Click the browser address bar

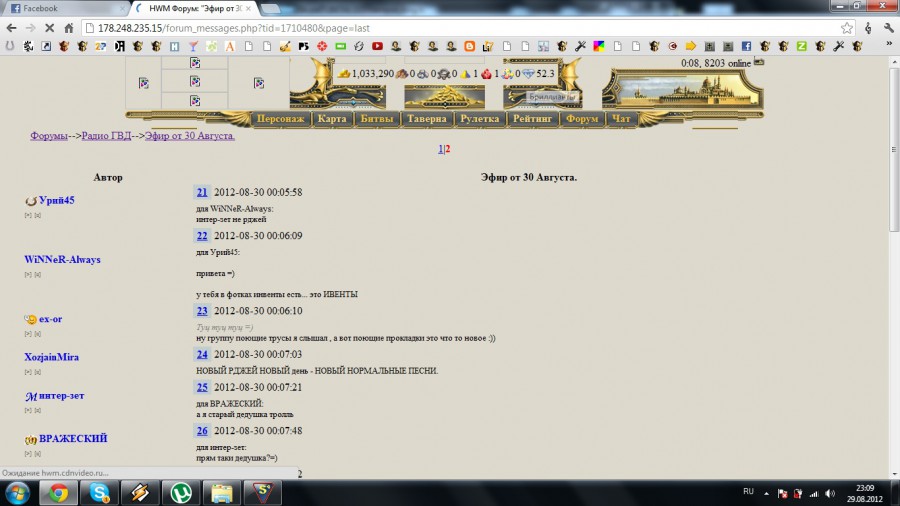coord(450,28)
